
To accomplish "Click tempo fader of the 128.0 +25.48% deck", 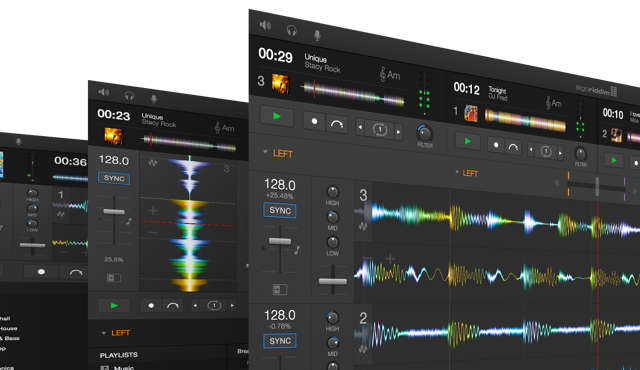I will click(x=280, y=241).
